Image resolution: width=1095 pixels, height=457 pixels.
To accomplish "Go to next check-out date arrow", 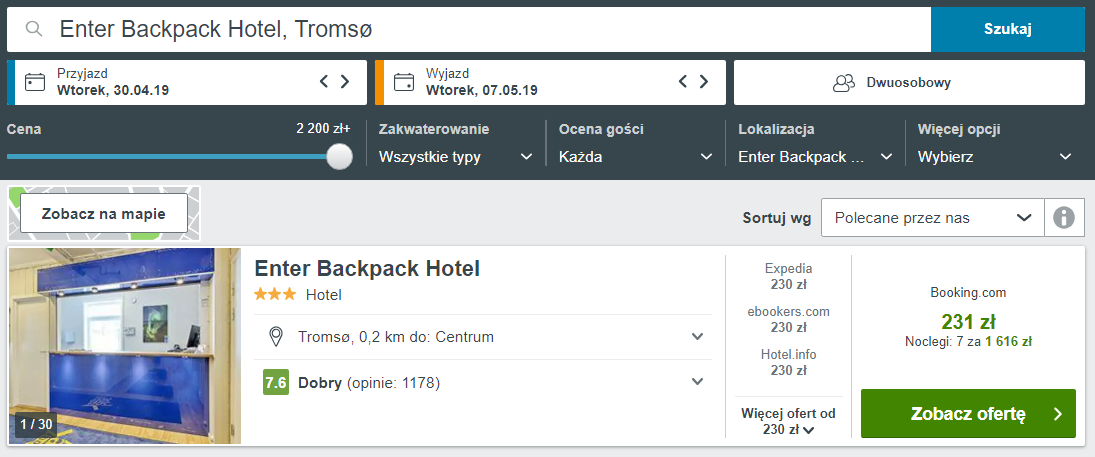I will [x=705, y=82].
